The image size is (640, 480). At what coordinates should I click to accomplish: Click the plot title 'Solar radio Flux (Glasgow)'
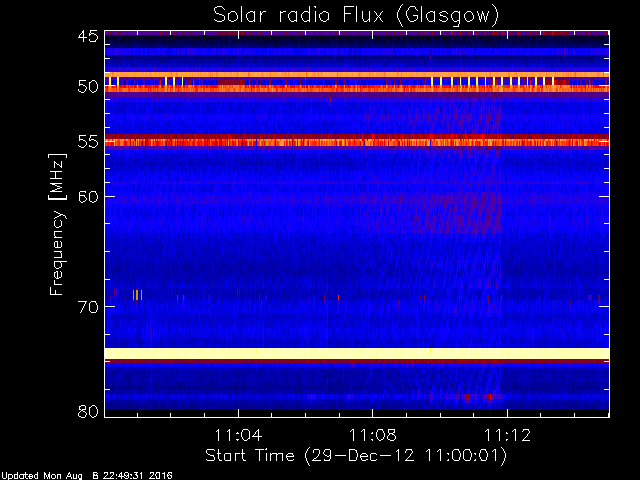pos(356,16)
